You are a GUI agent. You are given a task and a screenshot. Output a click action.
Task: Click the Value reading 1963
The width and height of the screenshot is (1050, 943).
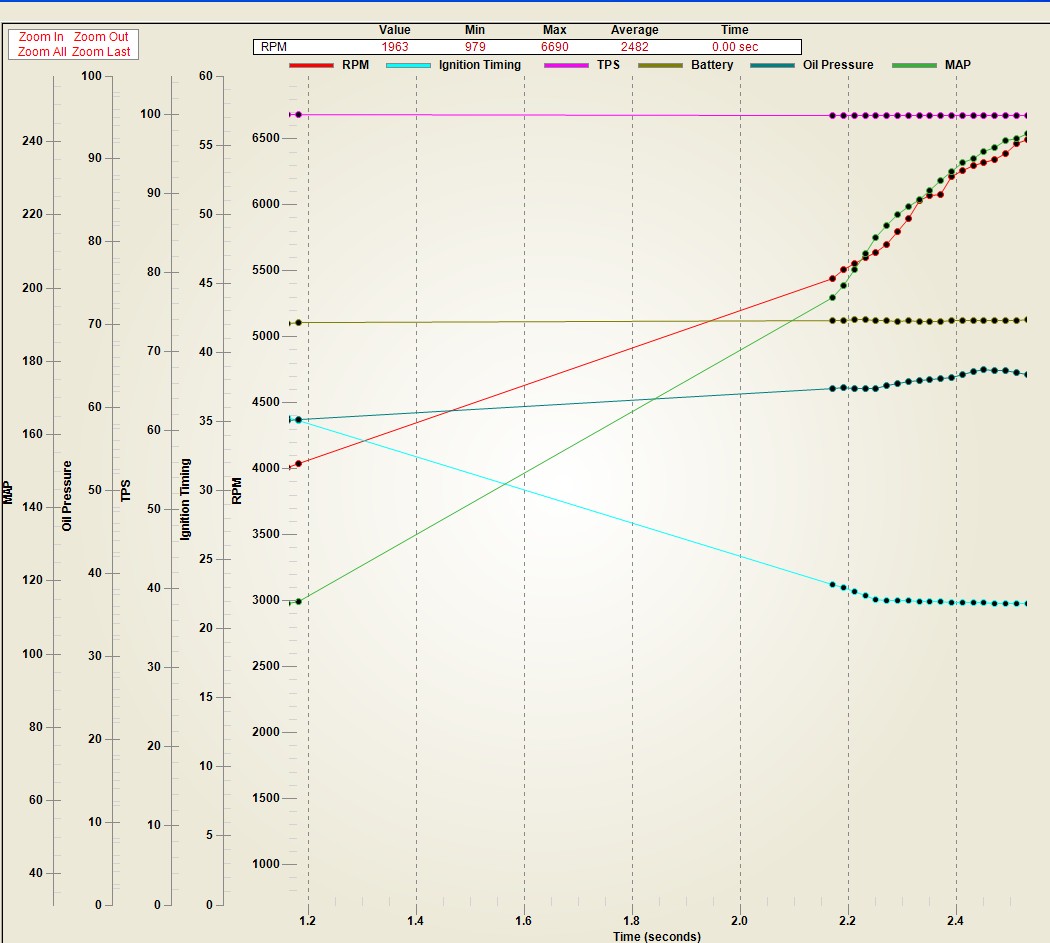[x=394, y=47]
